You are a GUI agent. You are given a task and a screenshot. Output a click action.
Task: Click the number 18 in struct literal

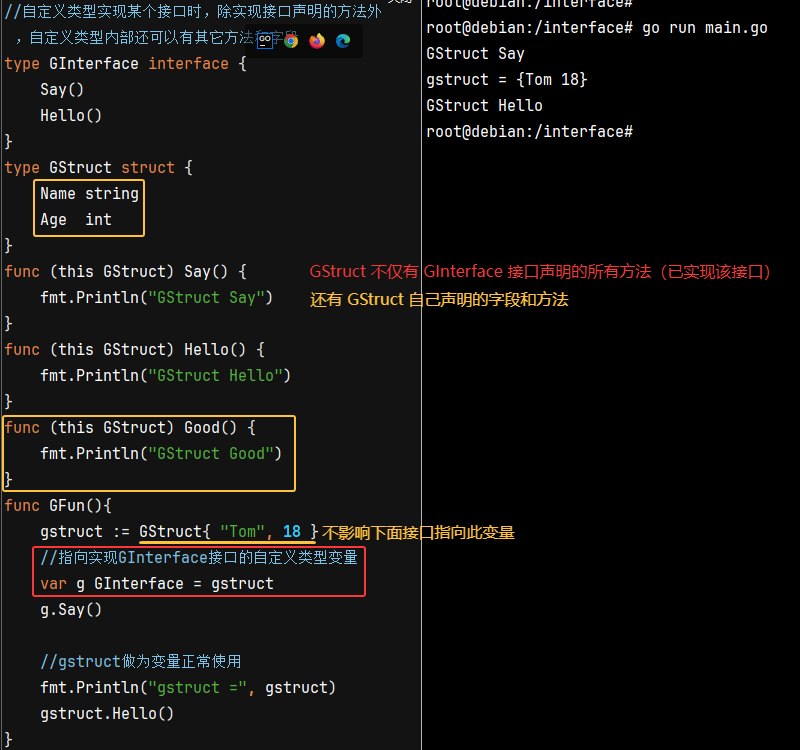click(292, 532)
